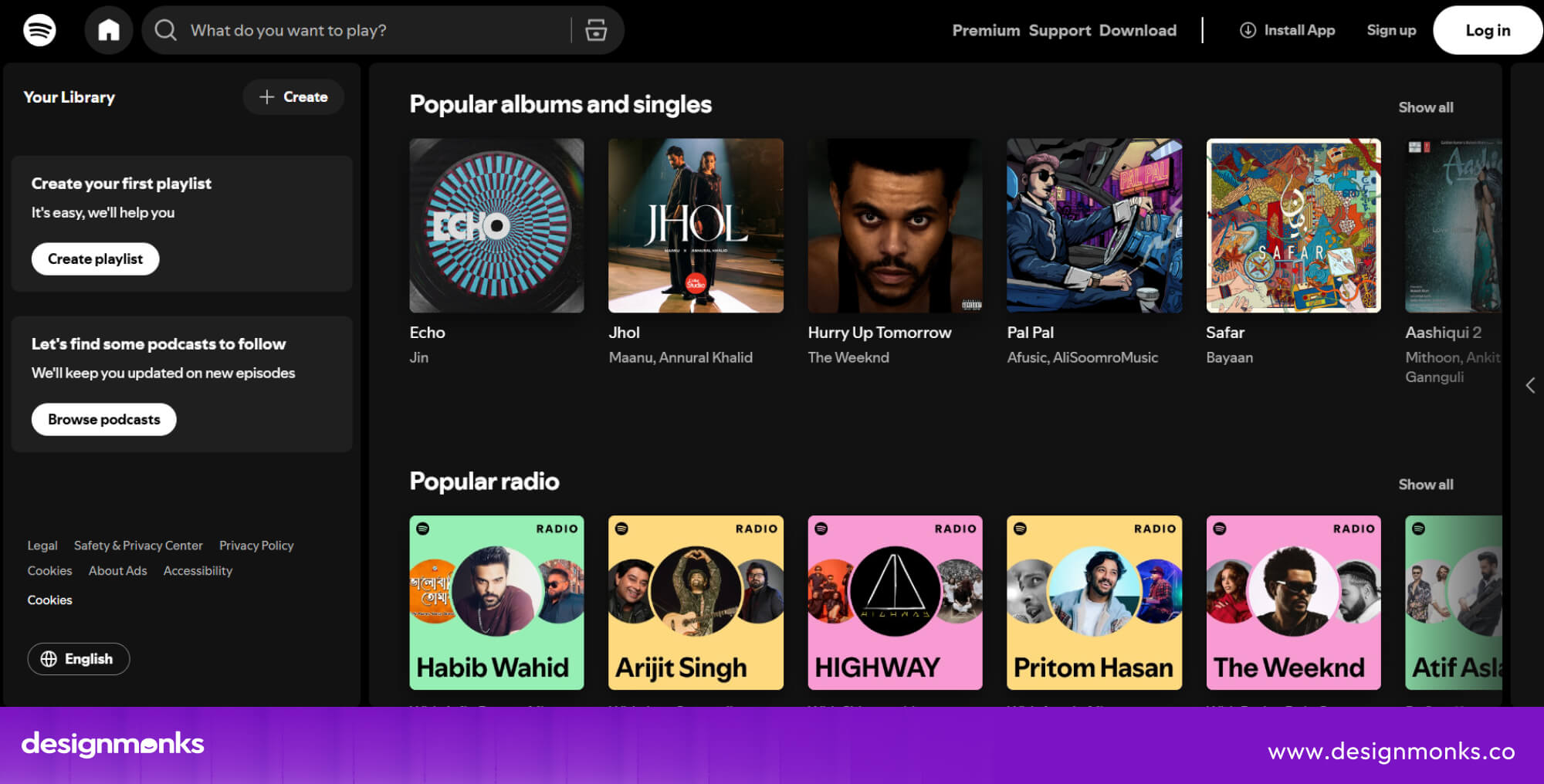Expand the right panel chevron arrow
1544x784 pixels.
click(1530, 385)
